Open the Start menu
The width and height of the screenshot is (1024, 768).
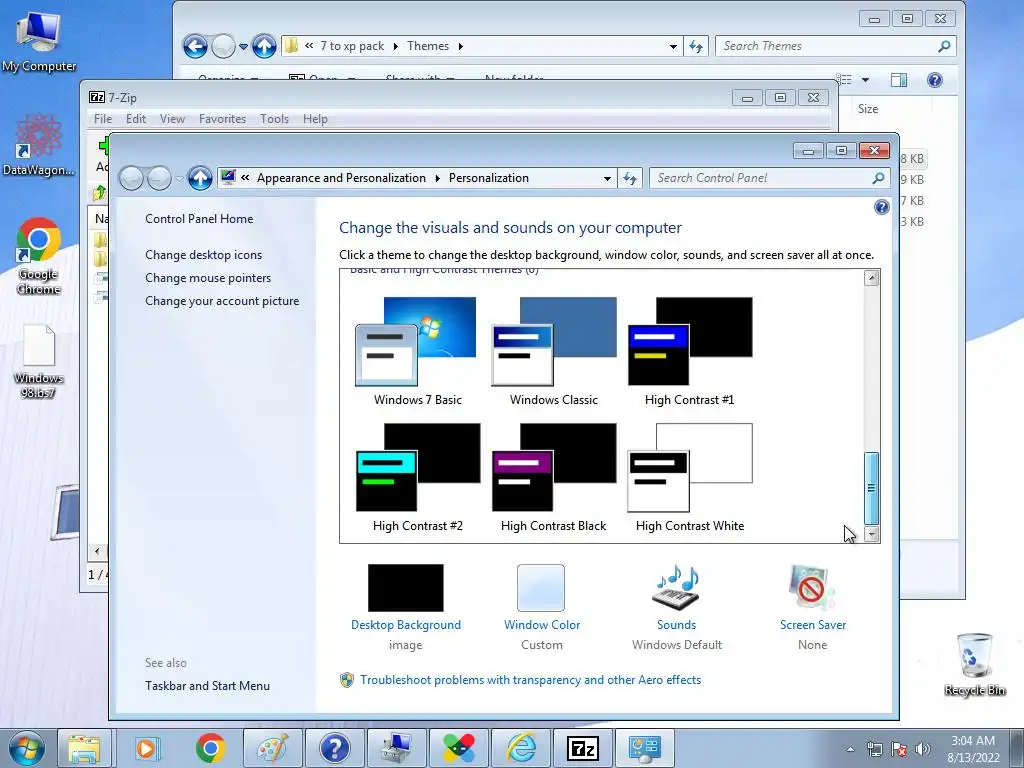pyautogui.click(x=25, y=748)
